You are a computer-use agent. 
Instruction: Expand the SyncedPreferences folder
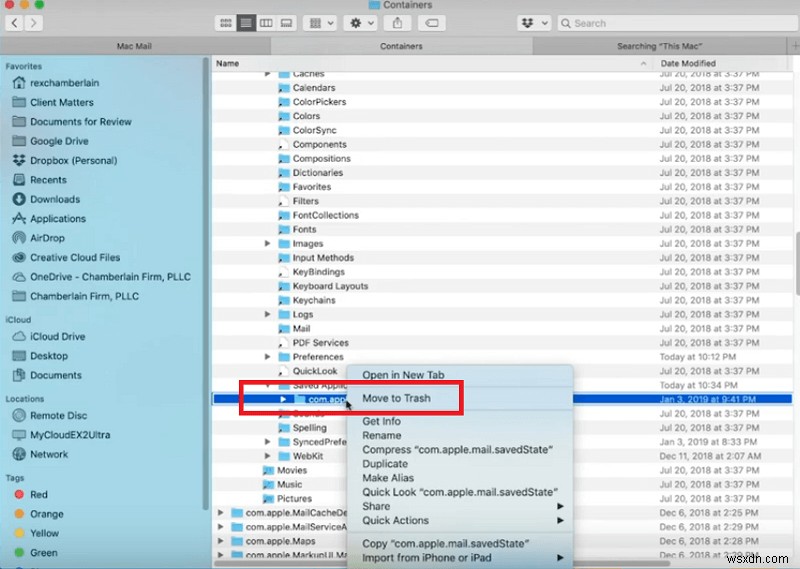tap(267, 442)
